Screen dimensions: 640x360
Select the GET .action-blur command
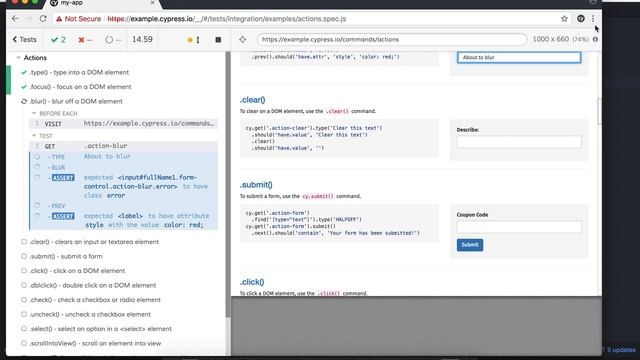tap(123, 146)
